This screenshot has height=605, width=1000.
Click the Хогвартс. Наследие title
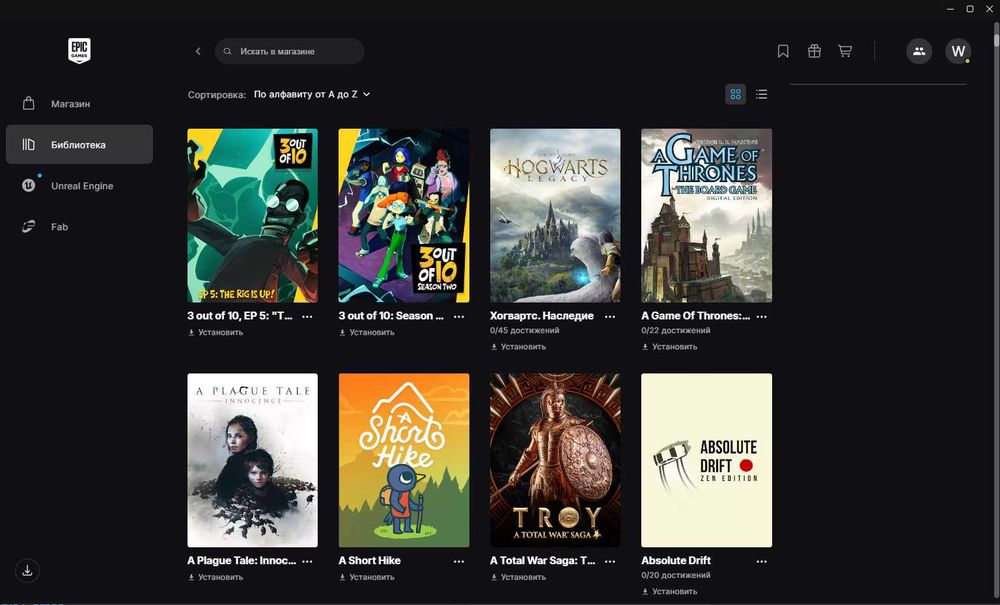[541, 316]
